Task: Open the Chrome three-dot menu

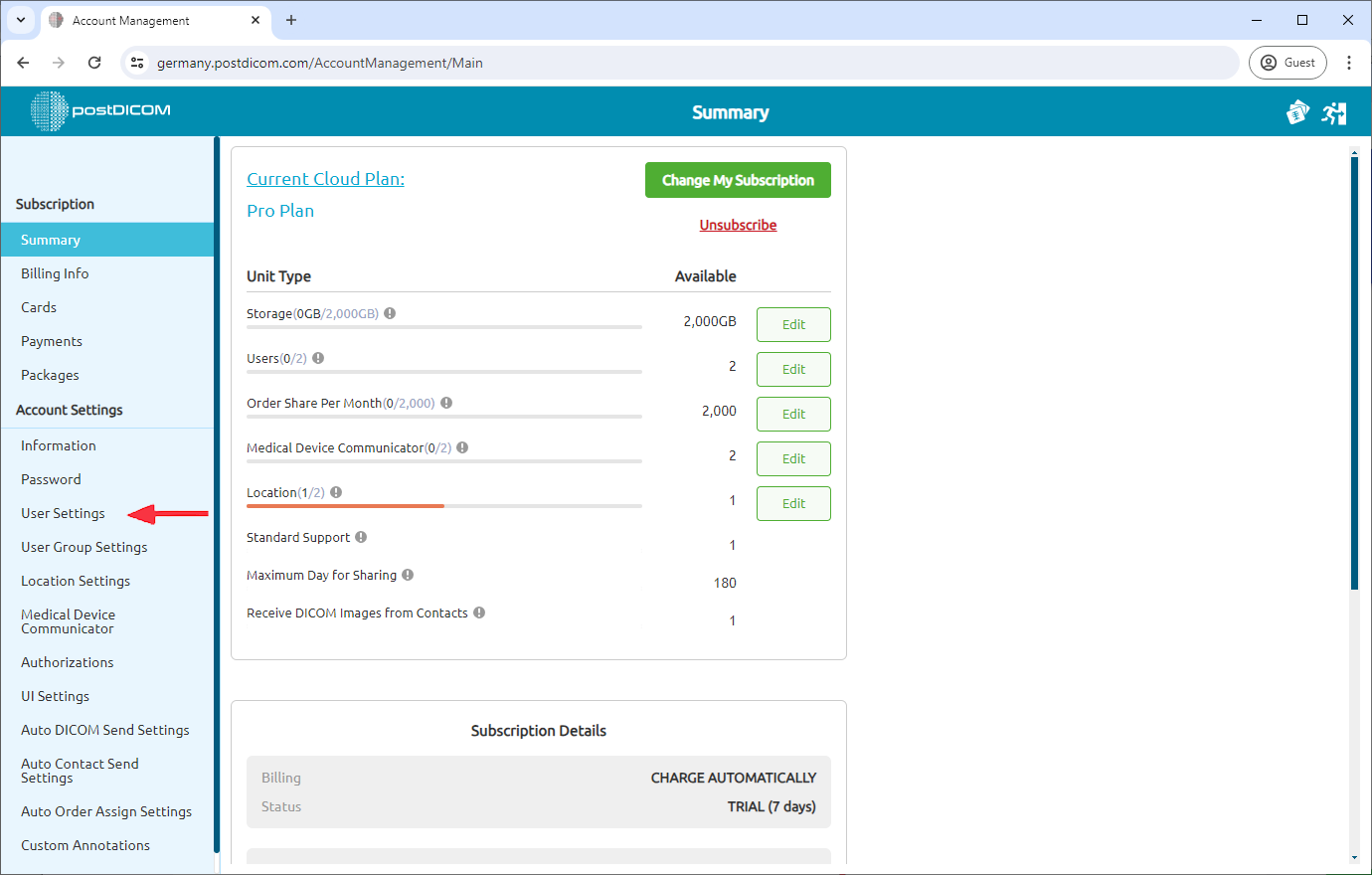Action: [x=1349, y=62]
